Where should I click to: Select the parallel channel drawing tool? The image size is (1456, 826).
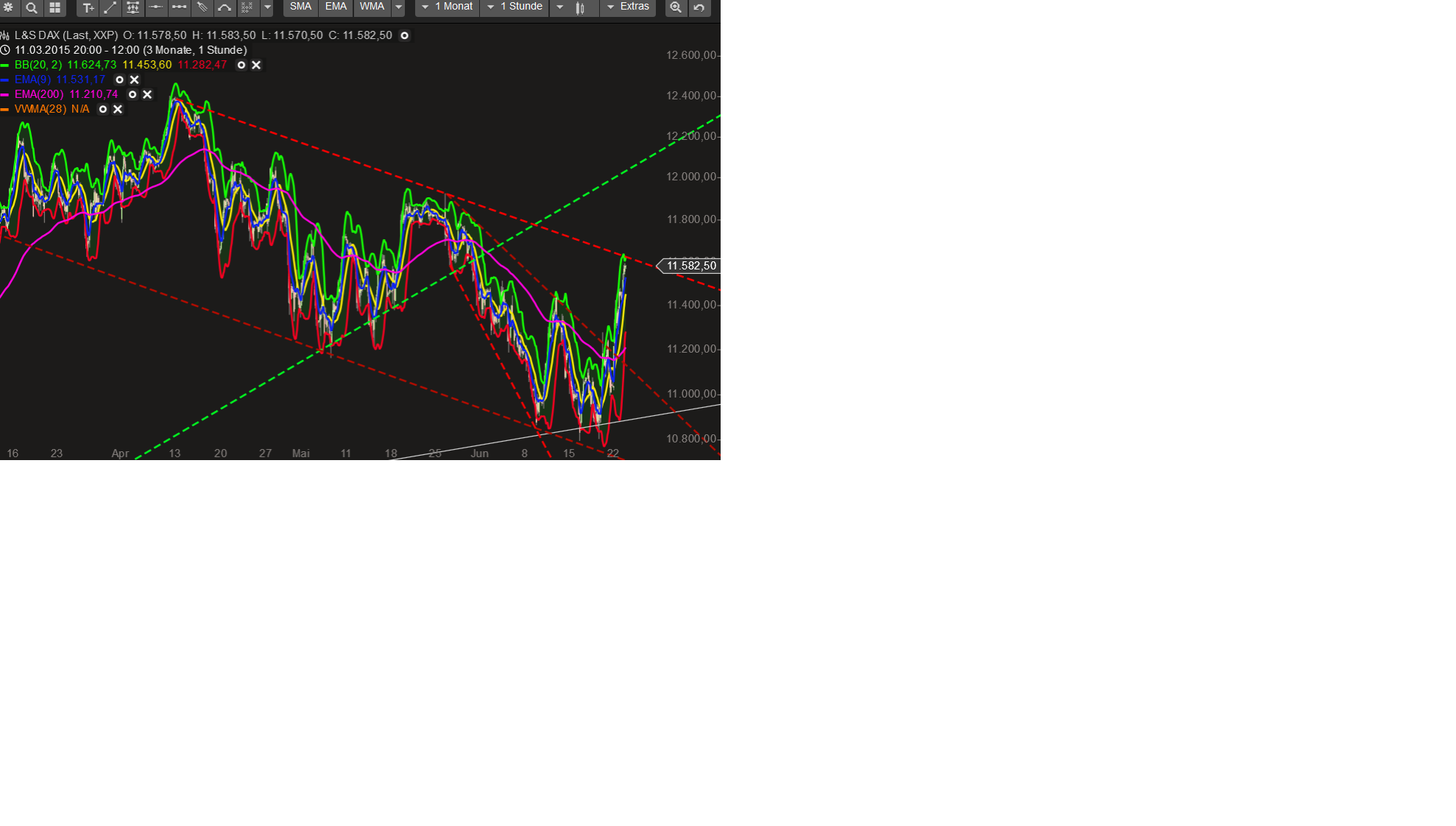point(133,7)
